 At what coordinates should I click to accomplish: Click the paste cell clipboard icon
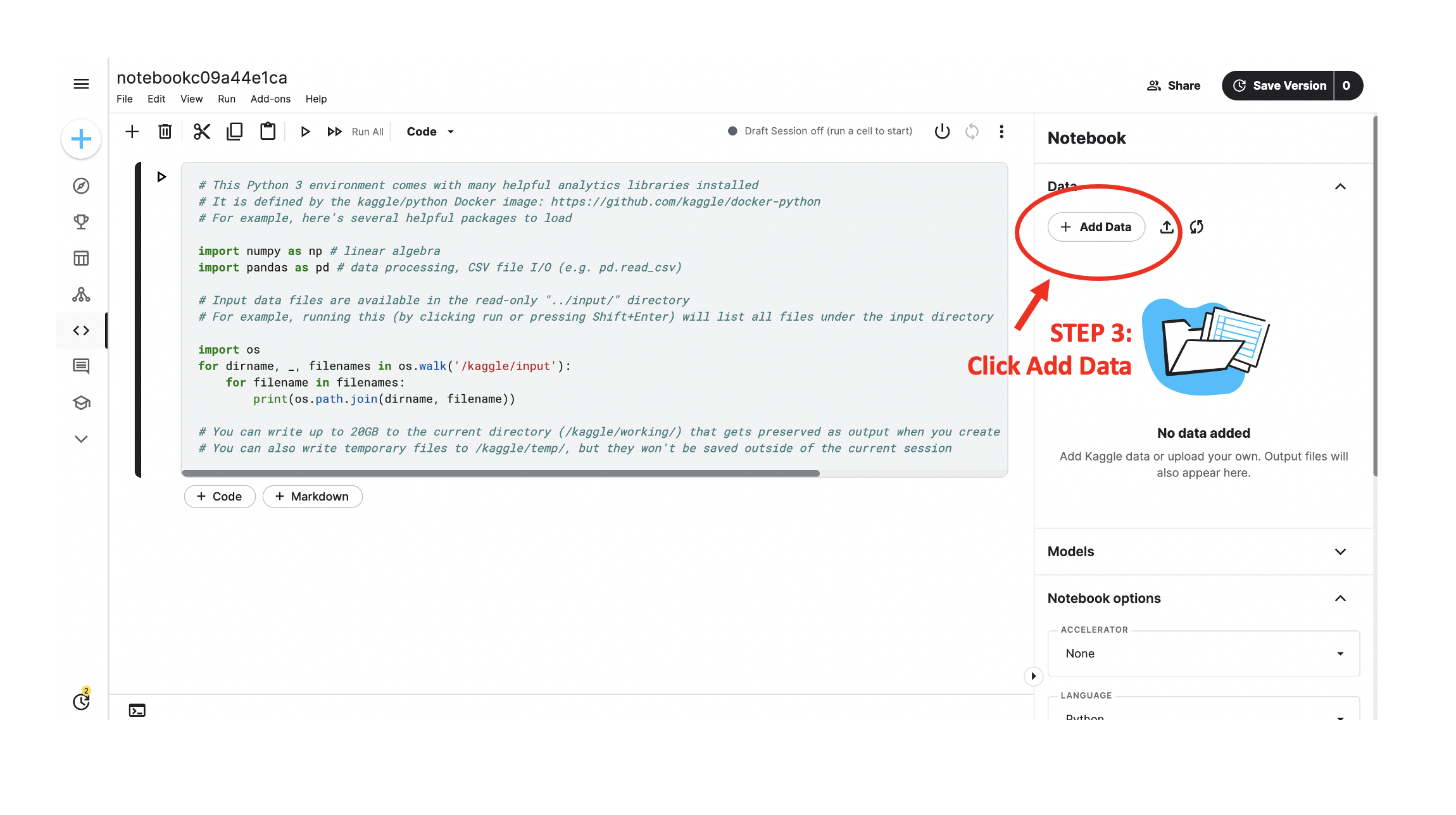tap(268, 132)
